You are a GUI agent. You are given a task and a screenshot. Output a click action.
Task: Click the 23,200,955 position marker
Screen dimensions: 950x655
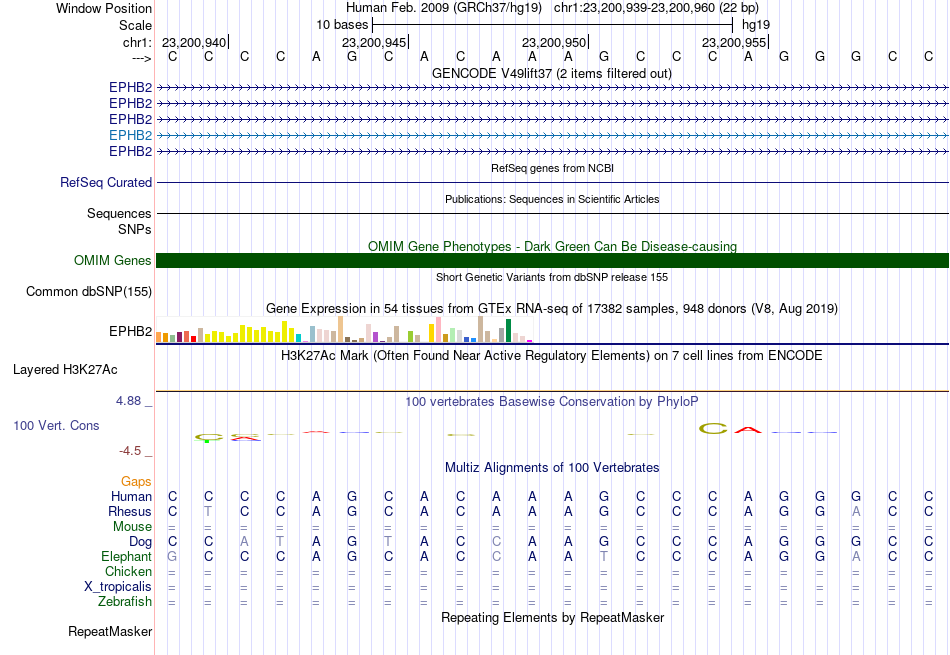(x=734, y=42)
